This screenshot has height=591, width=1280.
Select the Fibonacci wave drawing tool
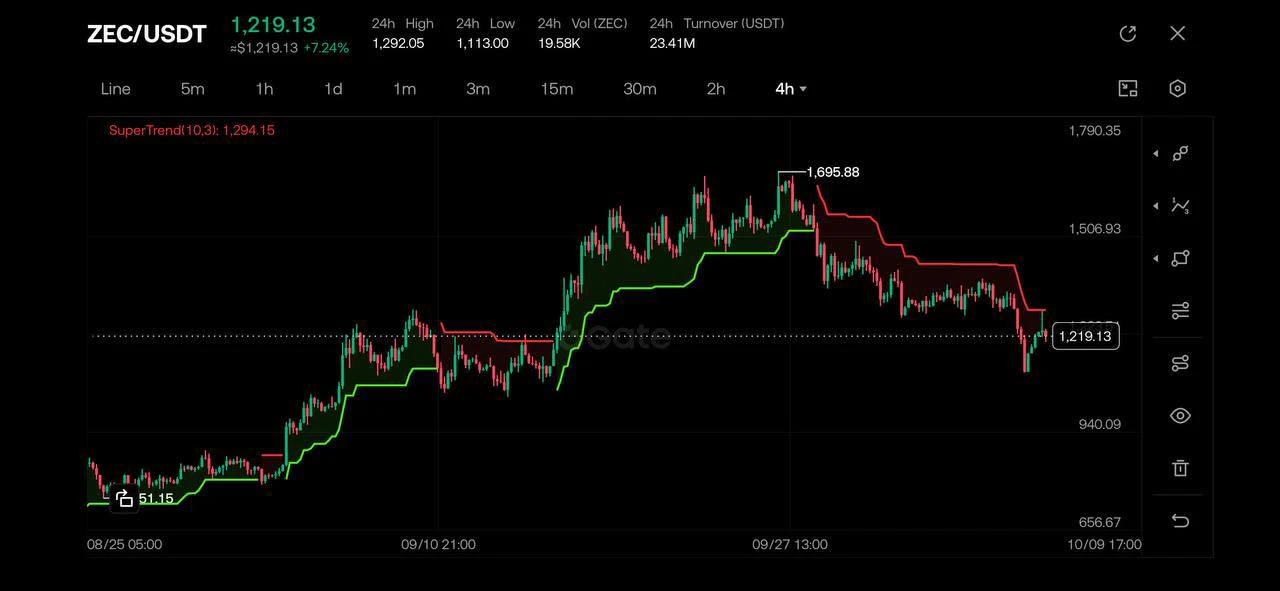click(x=1180, y=206)
